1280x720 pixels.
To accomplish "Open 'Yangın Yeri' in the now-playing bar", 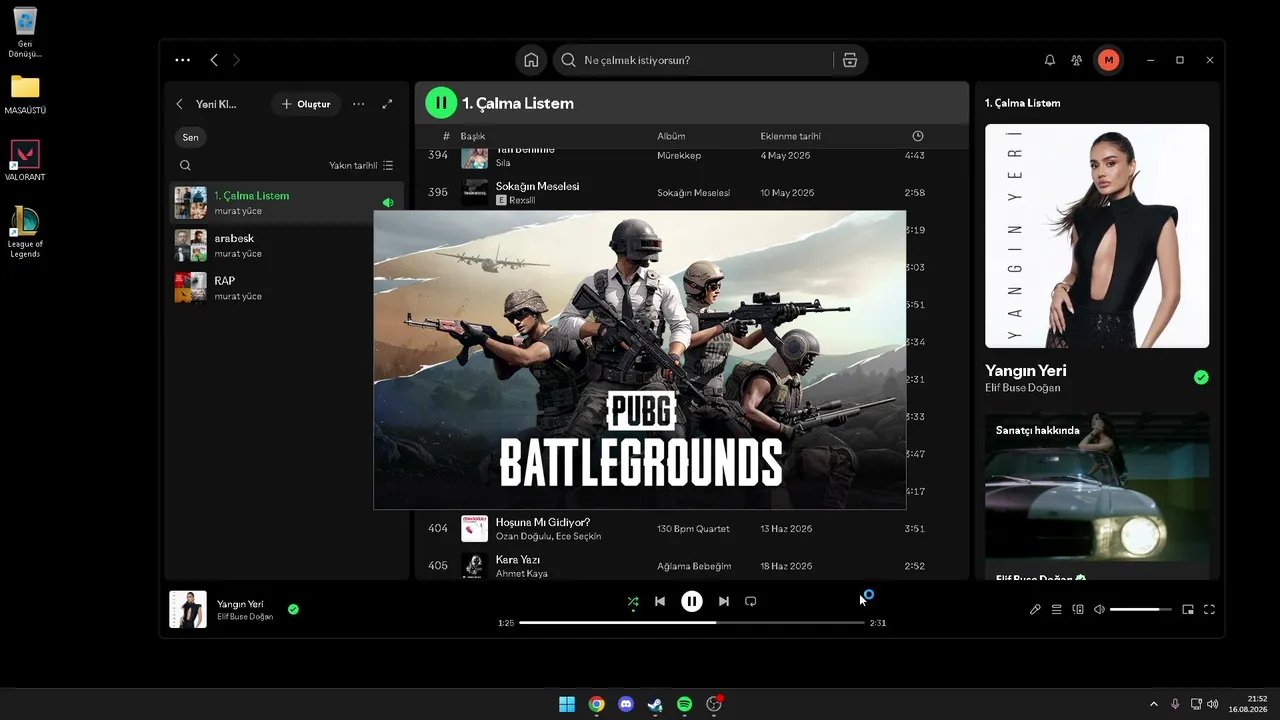I will [x=240, y=604].
